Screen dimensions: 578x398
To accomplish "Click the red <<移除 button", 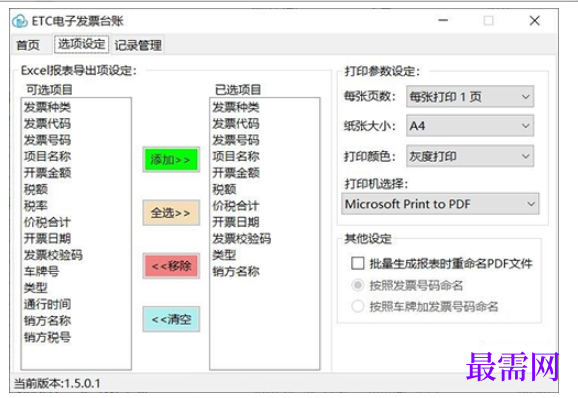I will pyautogui.click(x=171, y=266).
